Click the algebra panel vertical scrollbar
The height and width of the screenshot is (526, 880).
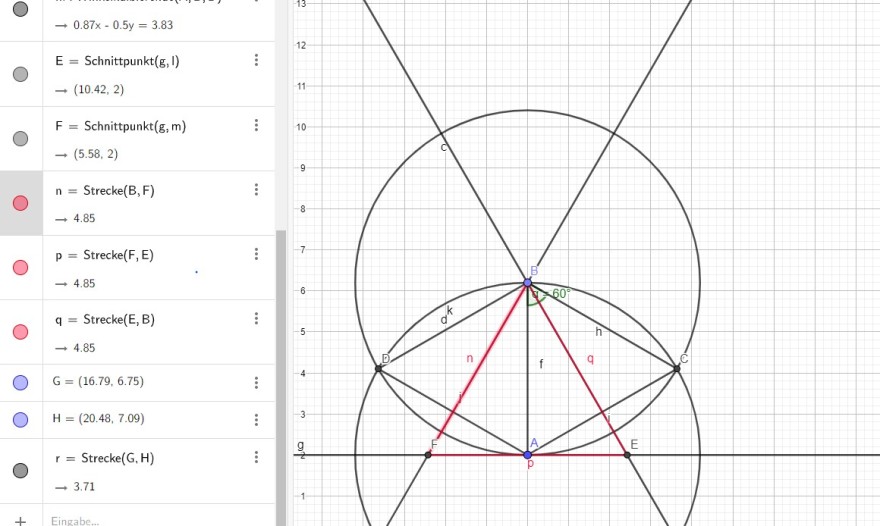click(281, 378)
